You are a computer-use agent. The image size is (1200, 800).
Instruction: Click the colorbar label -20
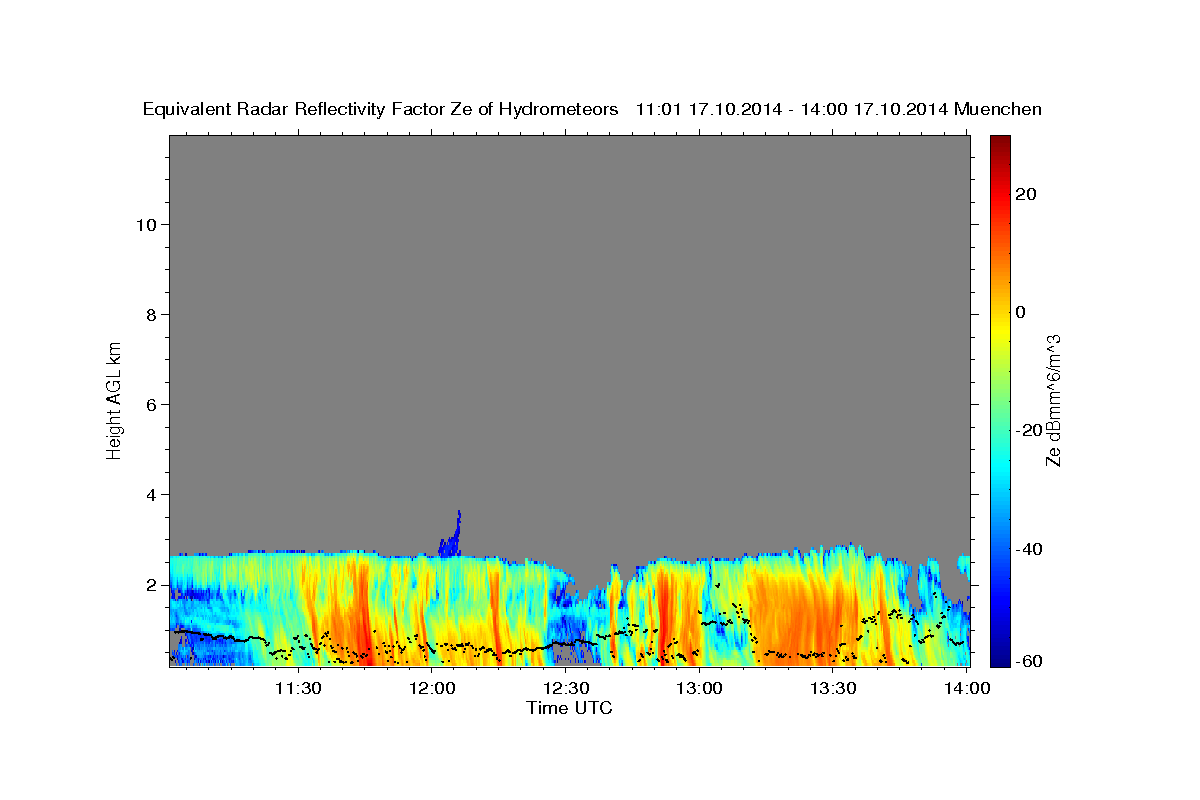[x=1029, y=430]
